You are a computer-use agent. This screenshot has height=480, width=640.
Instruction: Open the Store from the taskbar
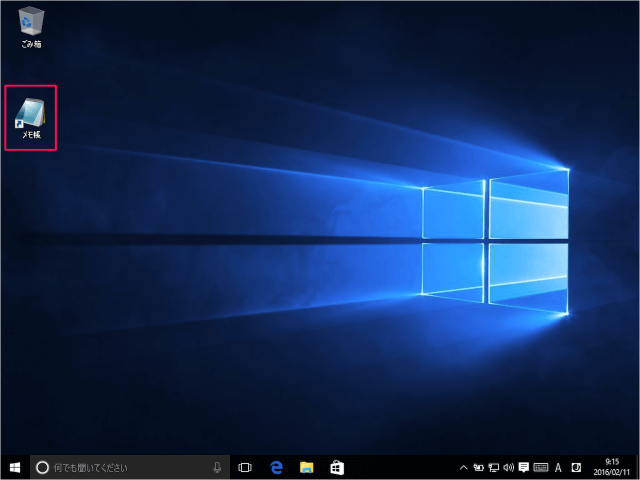point(337,468)
